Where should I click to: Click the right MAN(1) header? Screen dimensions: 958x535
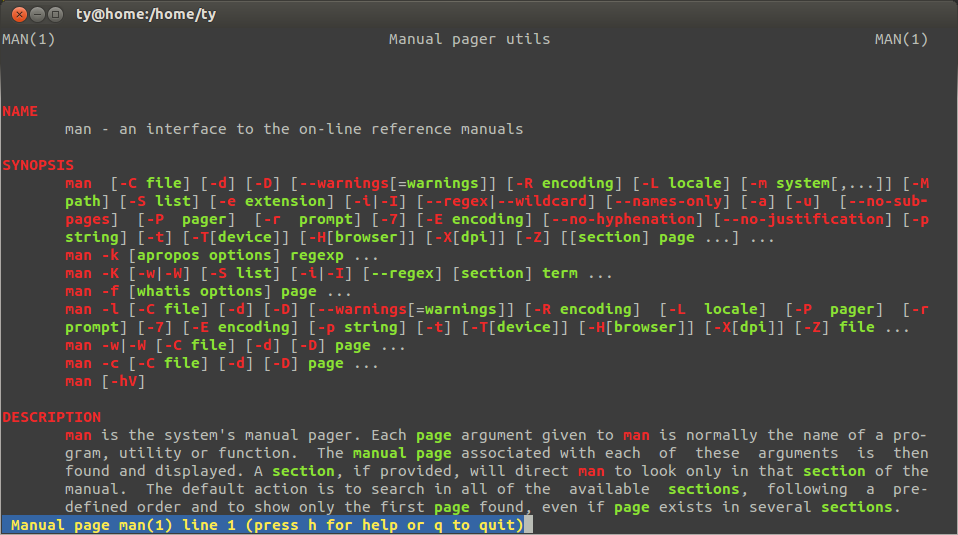point(901,39)
